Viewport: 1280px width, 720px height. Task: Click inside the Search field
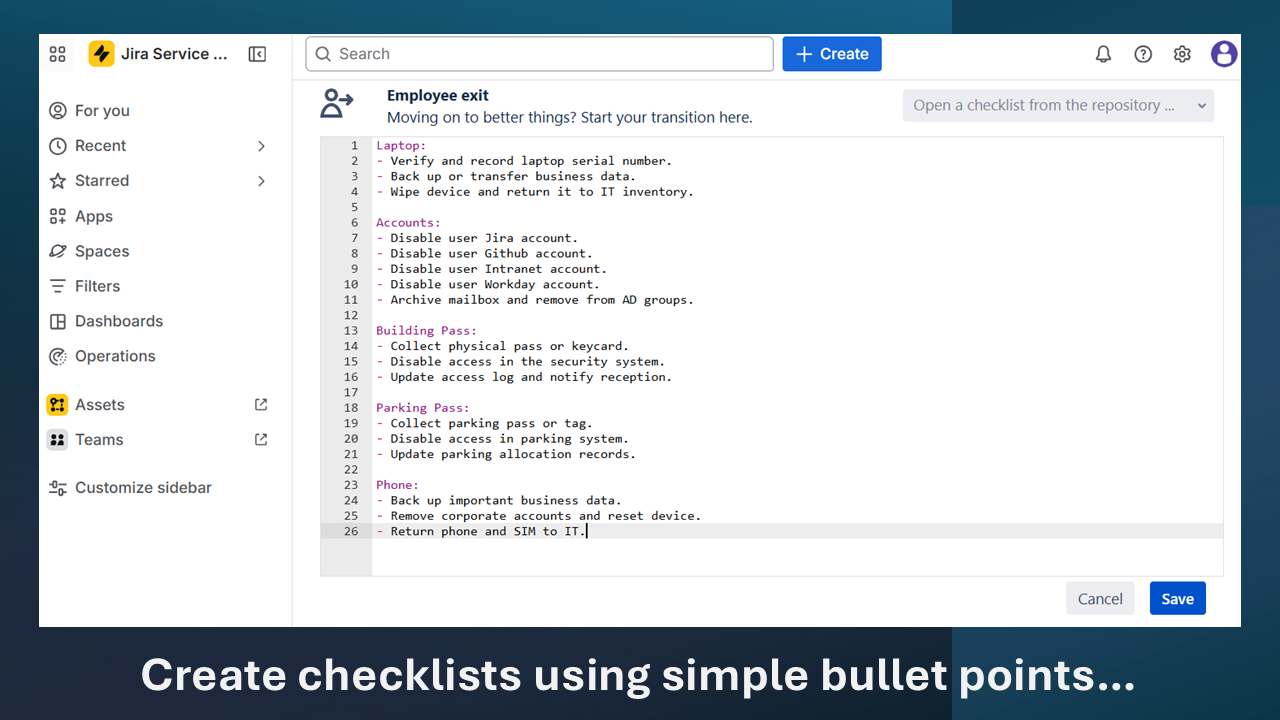[540, 54]
